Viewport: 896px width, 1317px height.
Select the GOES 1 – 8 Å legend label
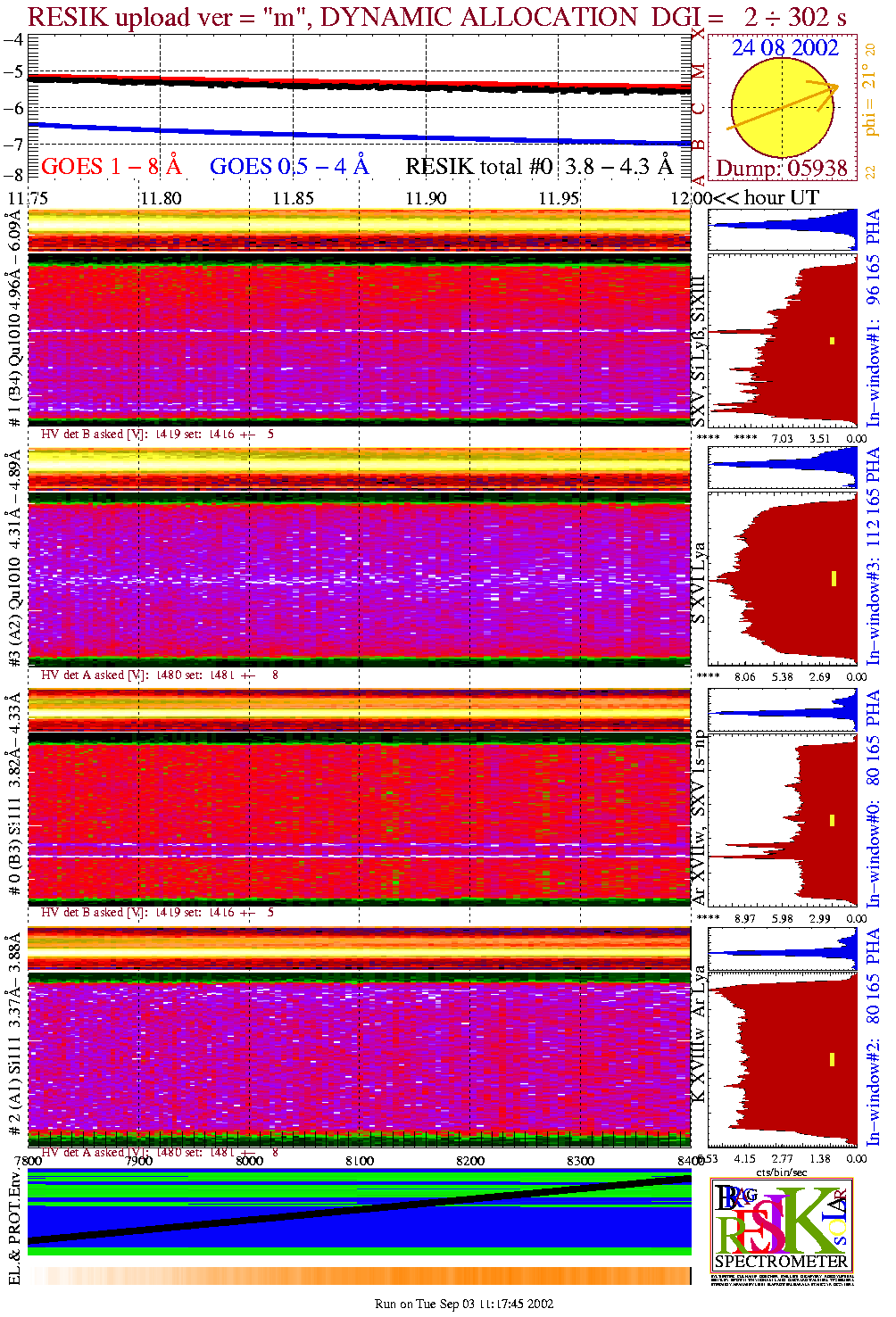[111, 167]
